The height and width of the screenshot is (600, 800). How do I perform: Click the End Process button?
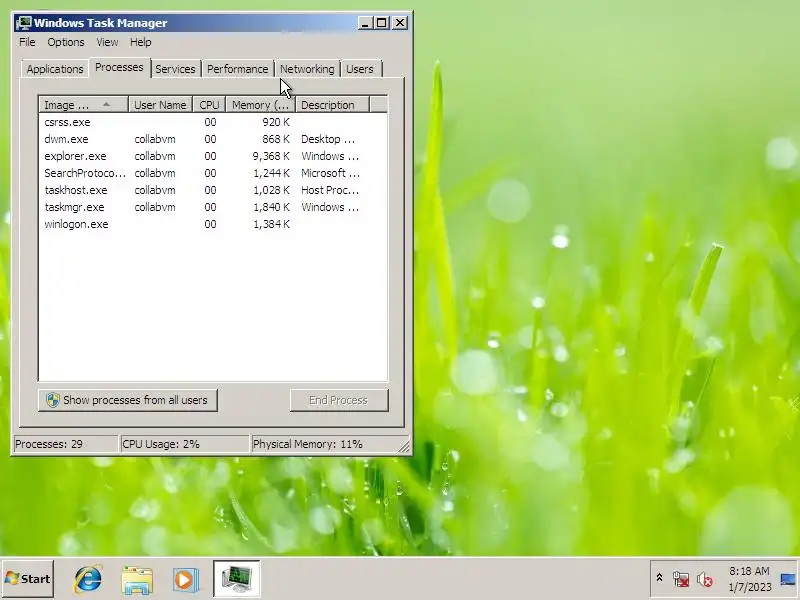(x=339, y=400)
